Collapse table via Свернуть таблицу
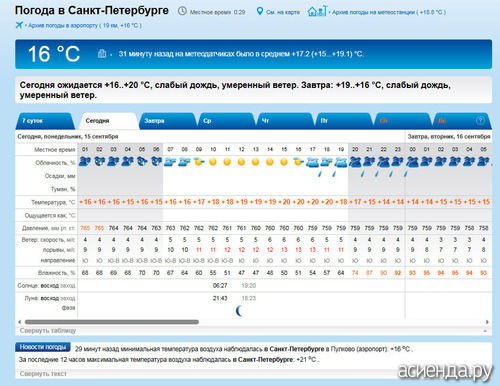 [x=48, y=331]
